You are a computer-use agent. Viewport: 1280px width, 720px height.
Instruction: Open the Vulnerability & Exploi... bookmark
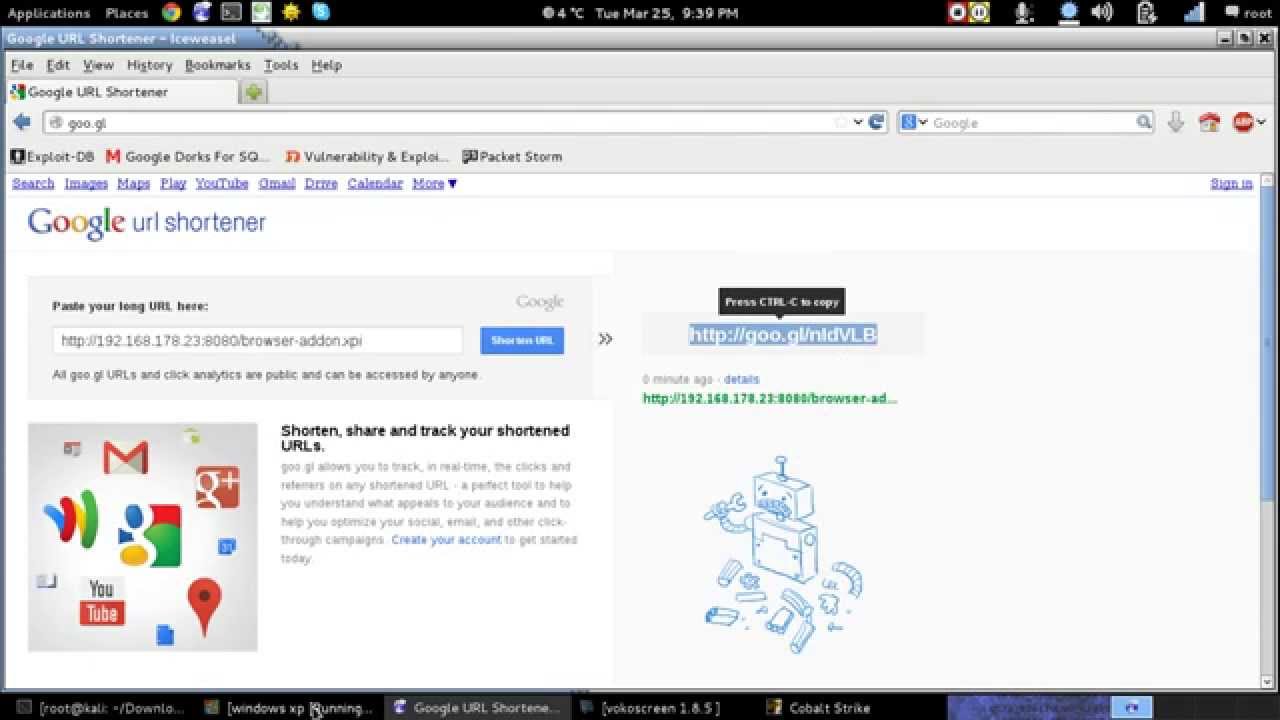(367, 157)
